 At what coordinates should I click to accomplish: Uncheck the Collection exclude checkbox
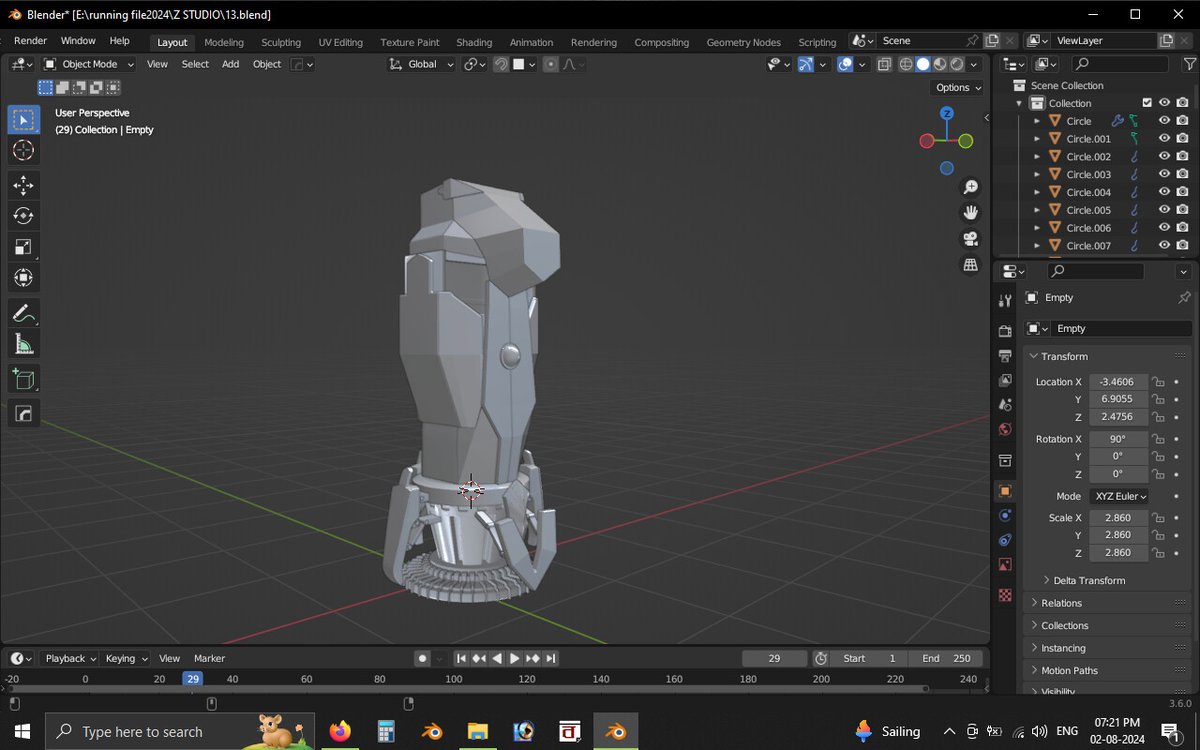tap(1147, 103)
